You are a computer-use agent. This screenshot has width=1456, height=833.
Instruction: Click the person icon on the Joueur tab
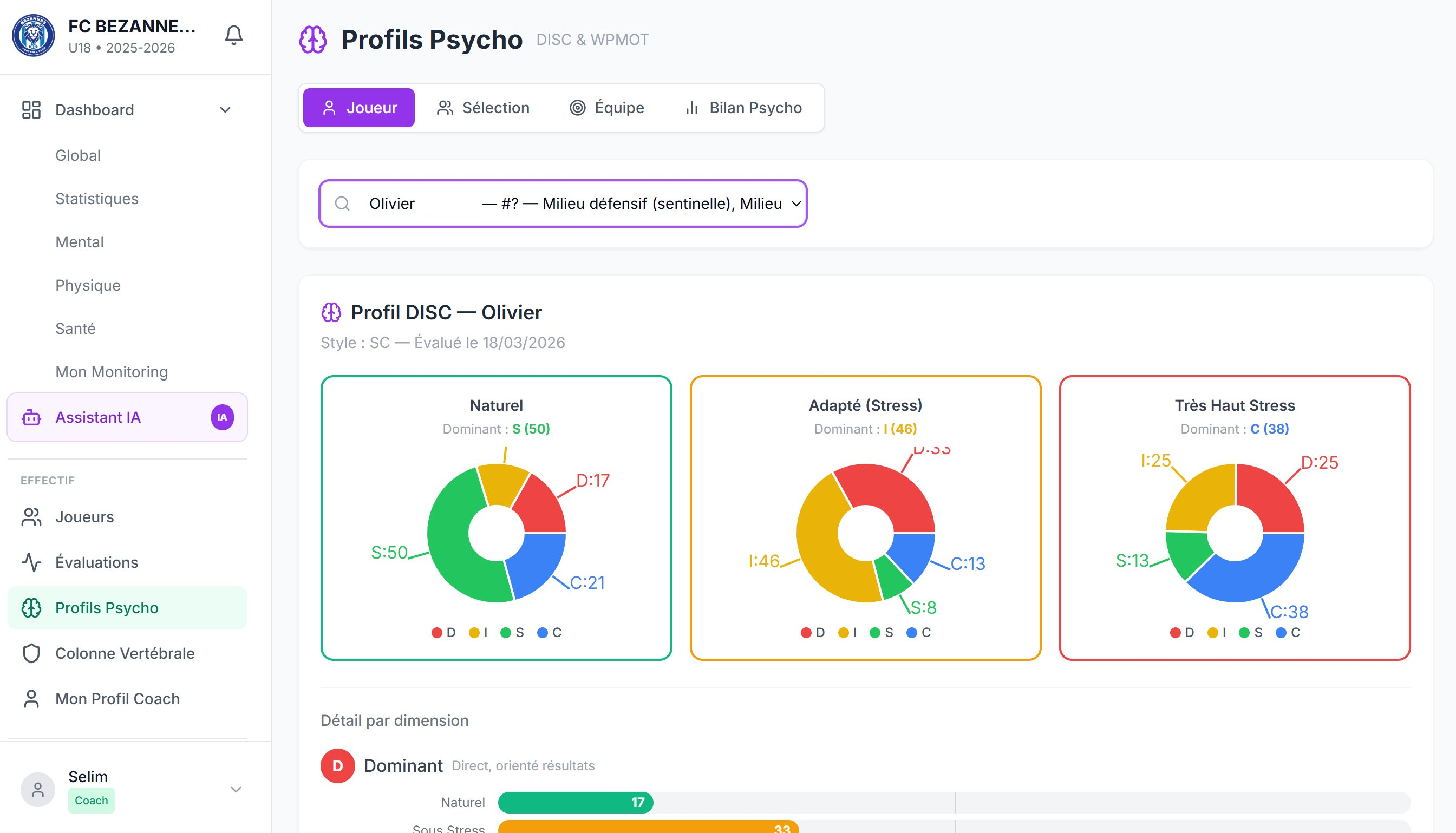point(329,108)
